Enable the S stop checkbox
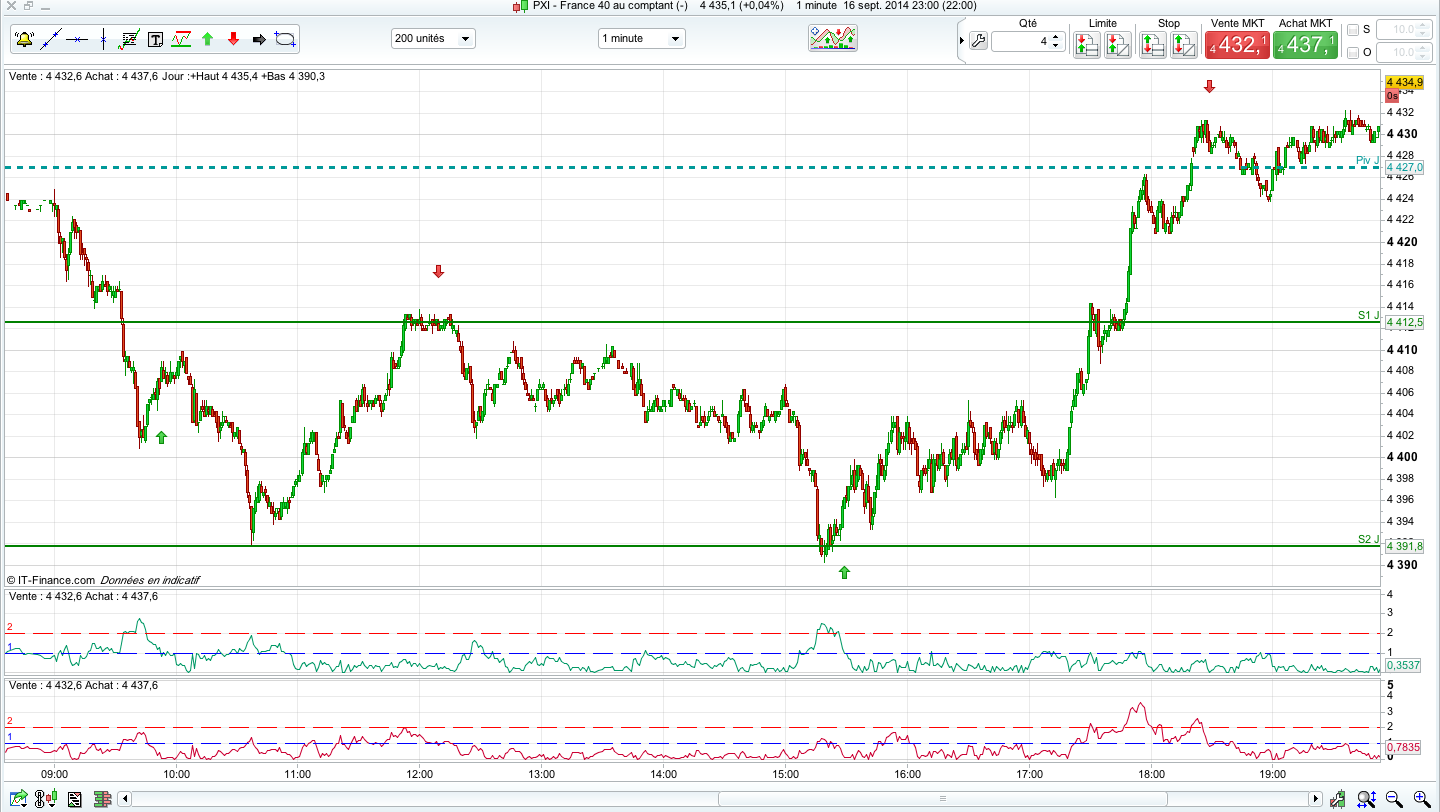Image resolution: width=1440 pixels, height=812 pixels. [x=1353, y=30]
